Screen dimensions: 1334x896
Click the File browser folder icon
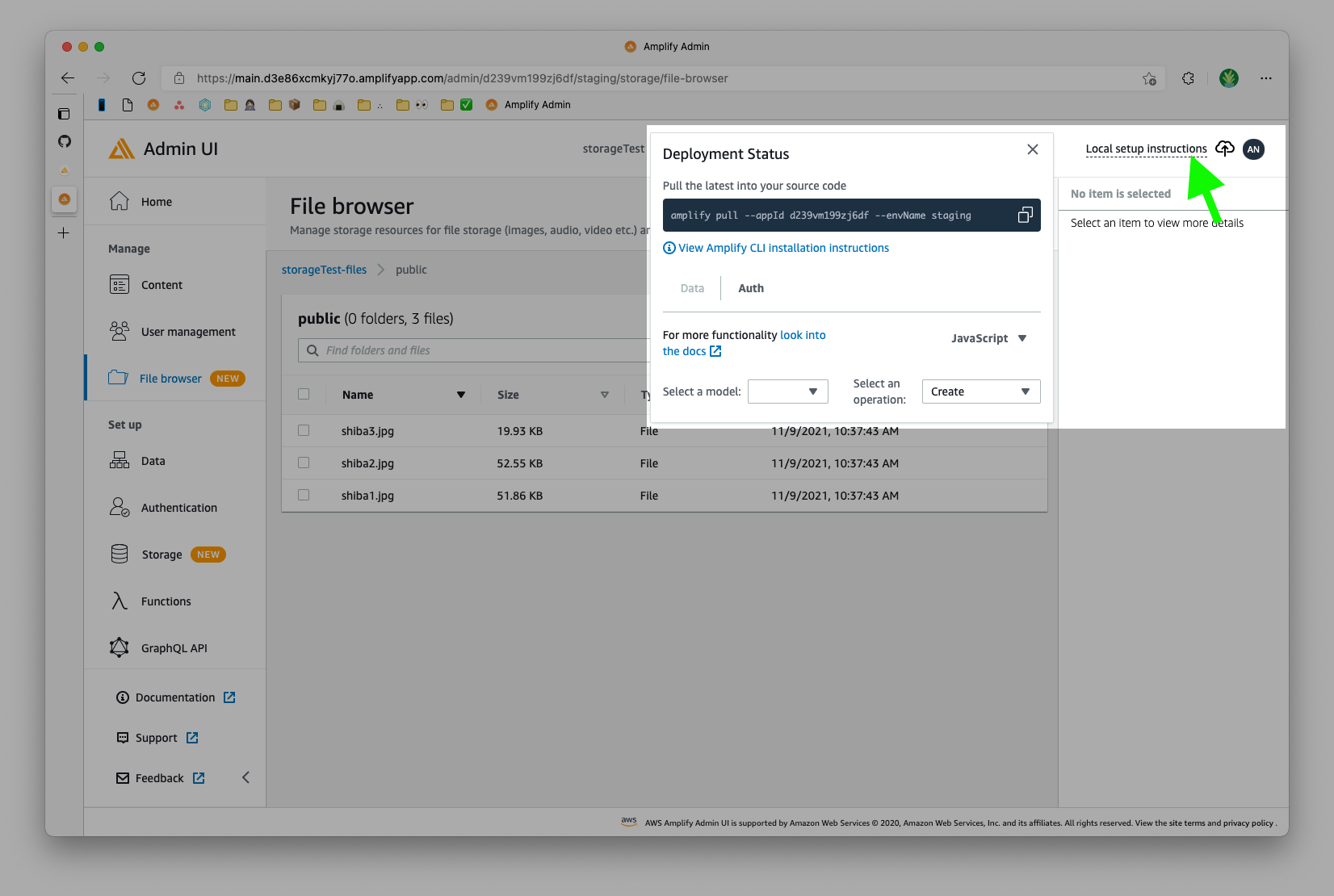118,378
